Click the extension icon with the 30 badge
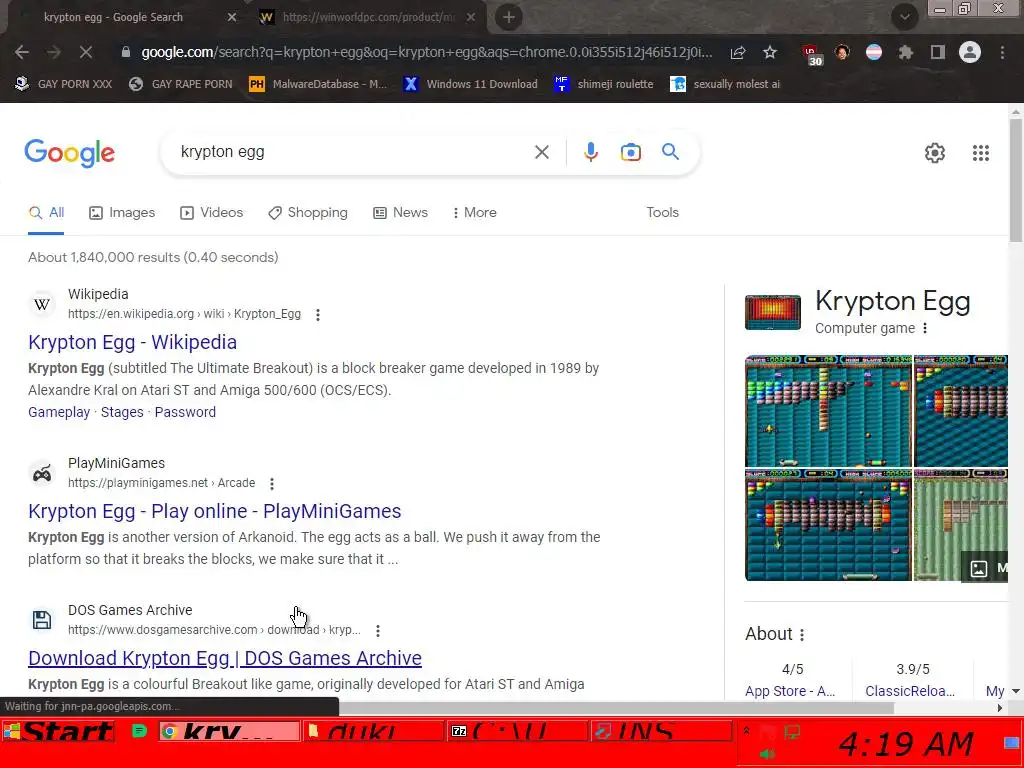This screenshot has width=1024, height=768. (812, 54)
